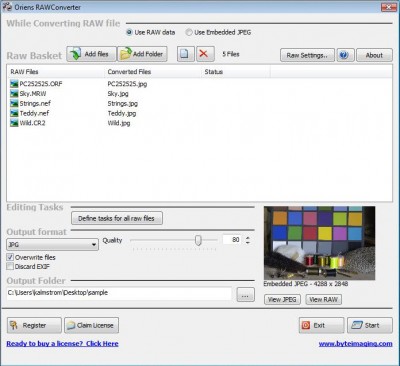The height and width of the screenshot is (366, 400).
Task: Uncheck the Overwrite files checkbox
Action: pos(10,257)
